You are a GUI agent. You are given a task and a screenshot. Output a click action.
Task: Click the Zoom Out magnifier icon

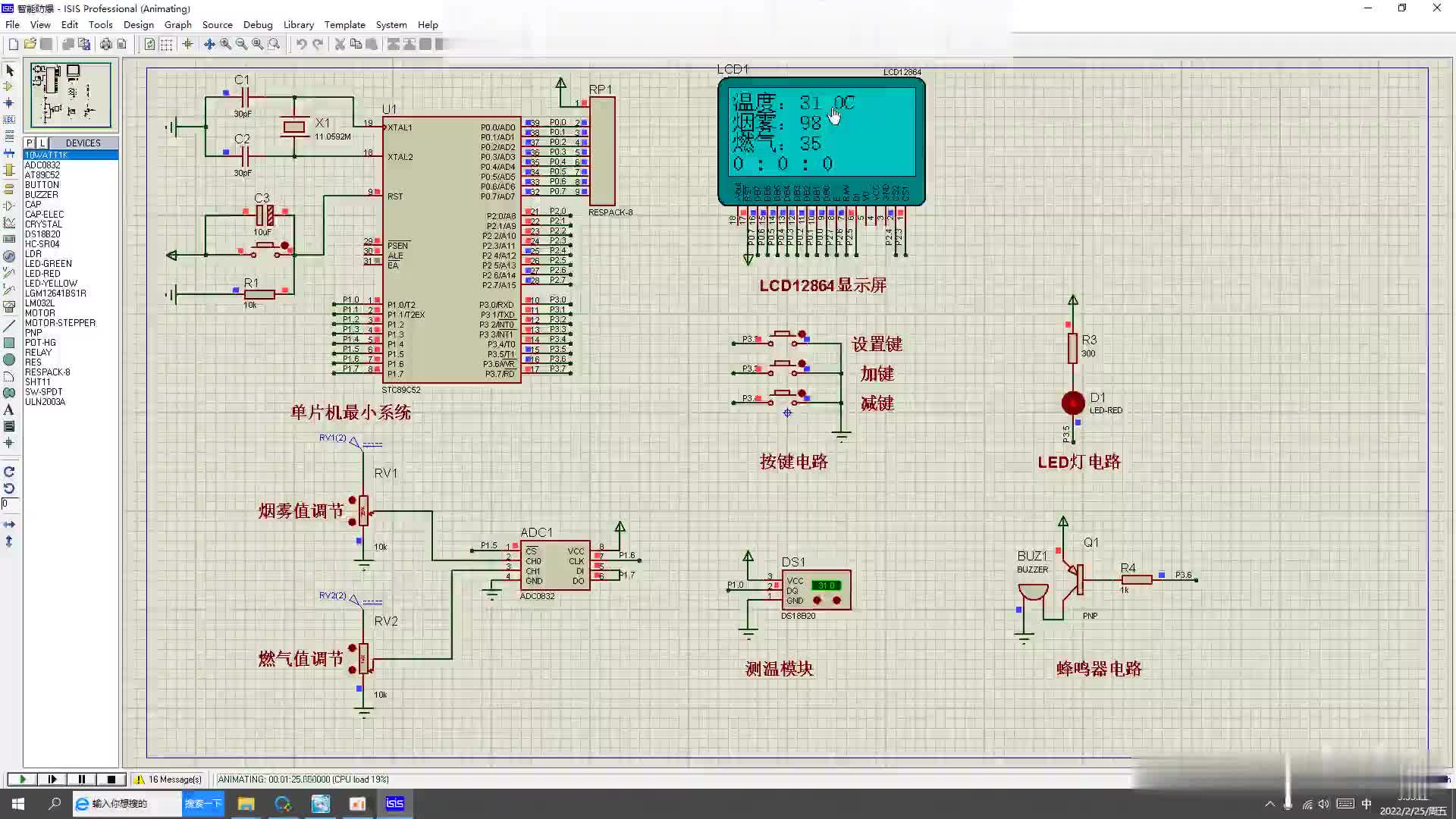tap(242, 44)
